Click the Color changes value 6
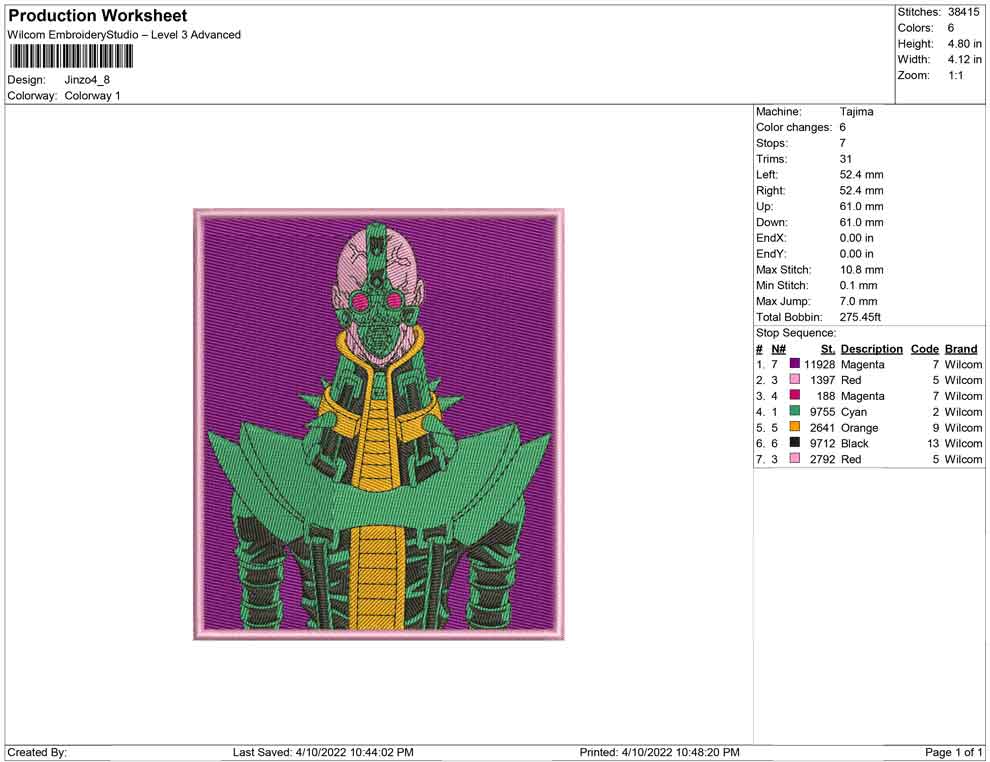Viewport: 990px width, 762px height. pos(842,128)
